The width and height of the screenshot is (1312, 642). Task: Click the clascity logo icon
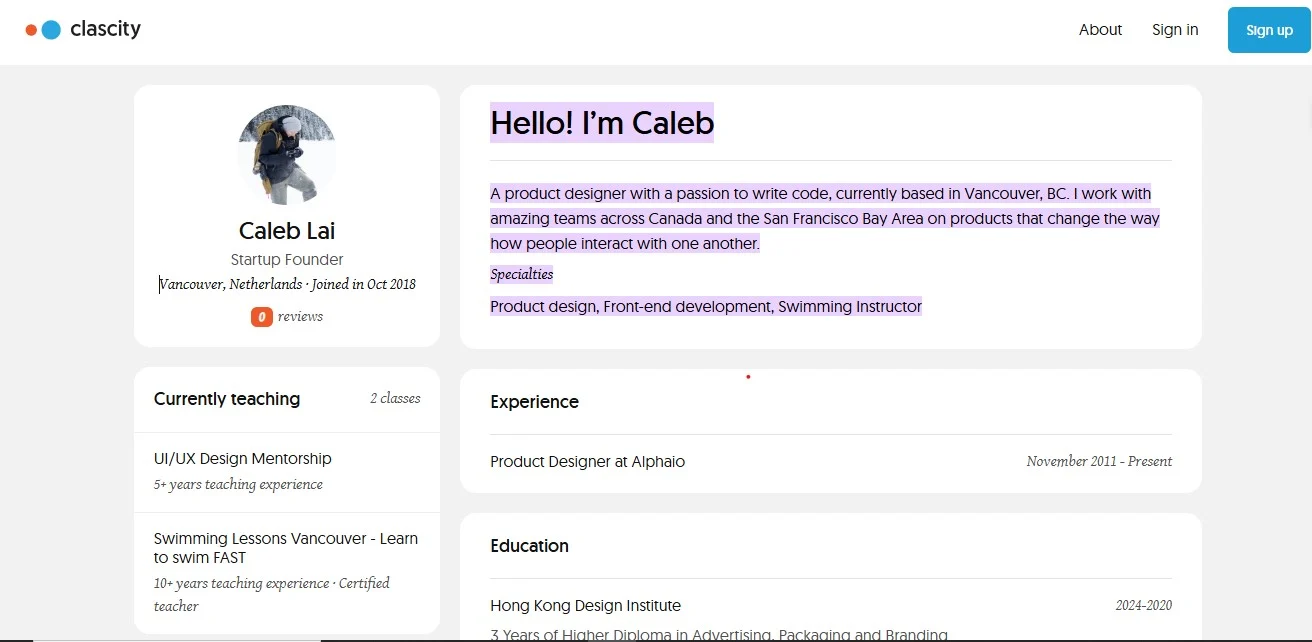point(44,30)
